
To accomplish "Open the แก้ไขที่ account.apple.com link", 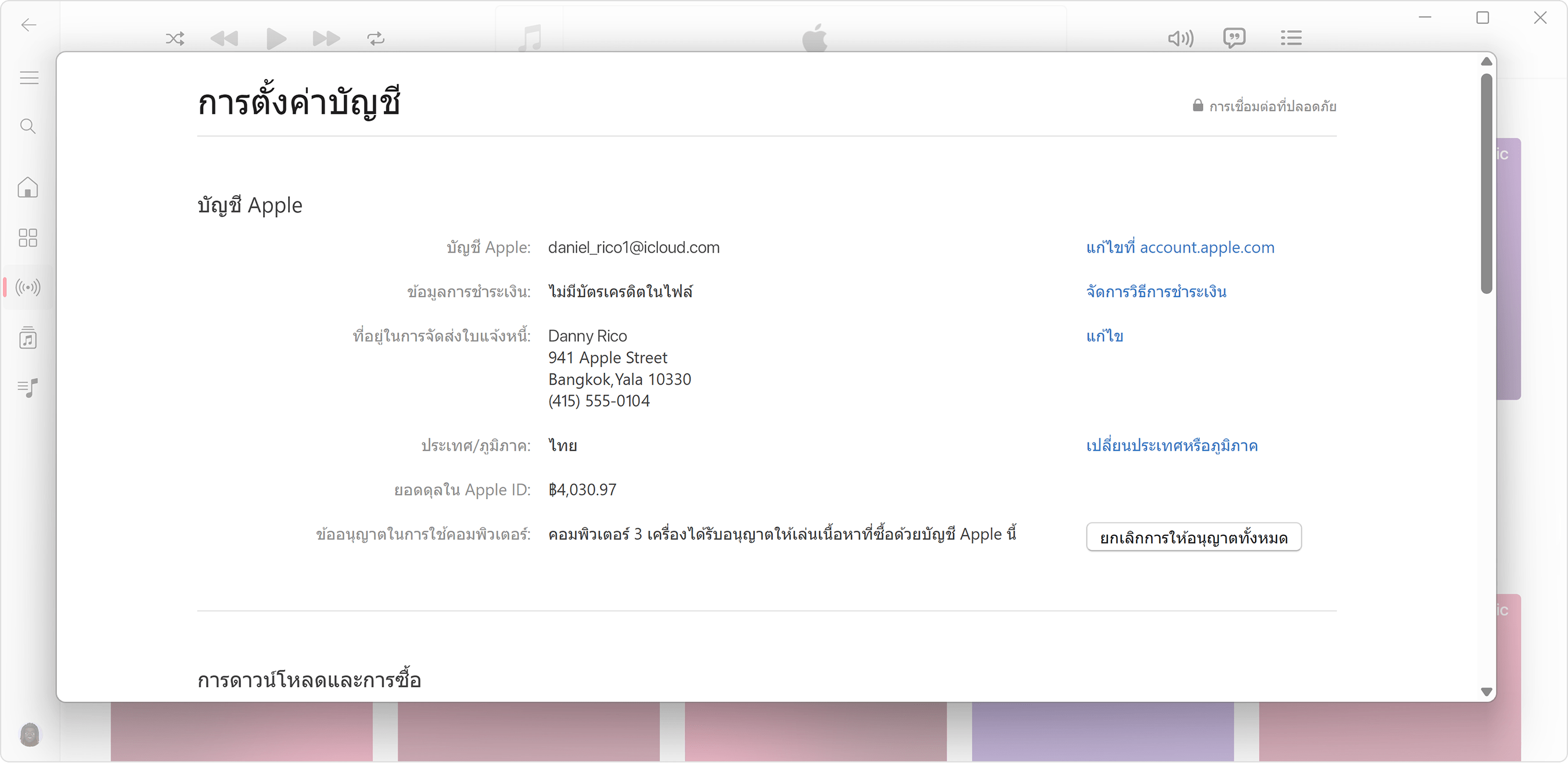I will pos(1180,247).
